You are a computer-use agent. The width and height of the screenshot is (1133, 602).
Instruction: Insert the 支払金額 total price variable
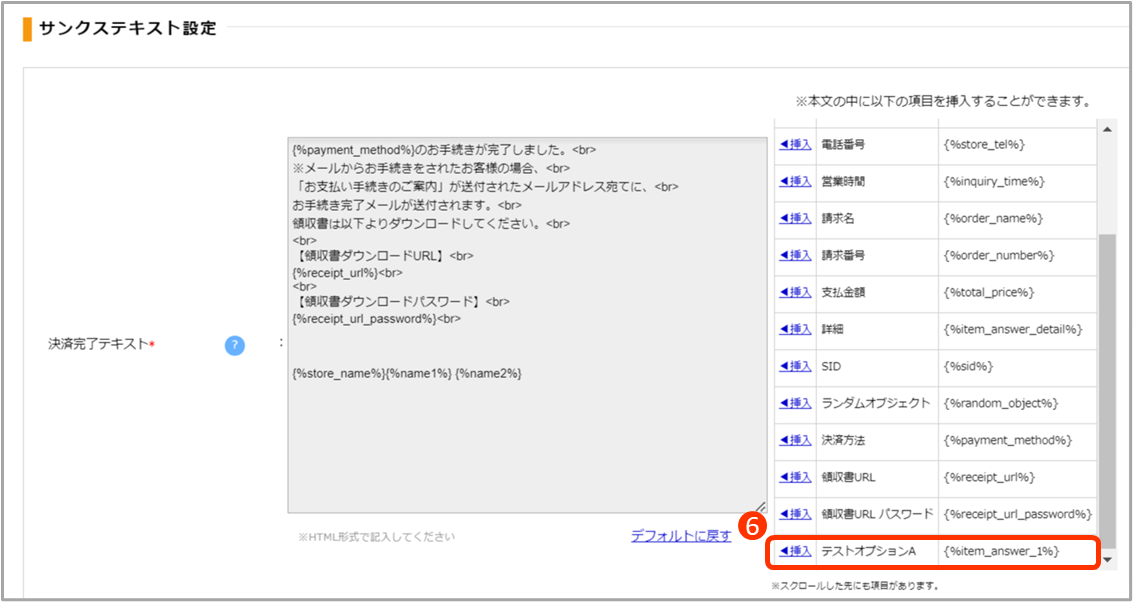tap(795, 293)
